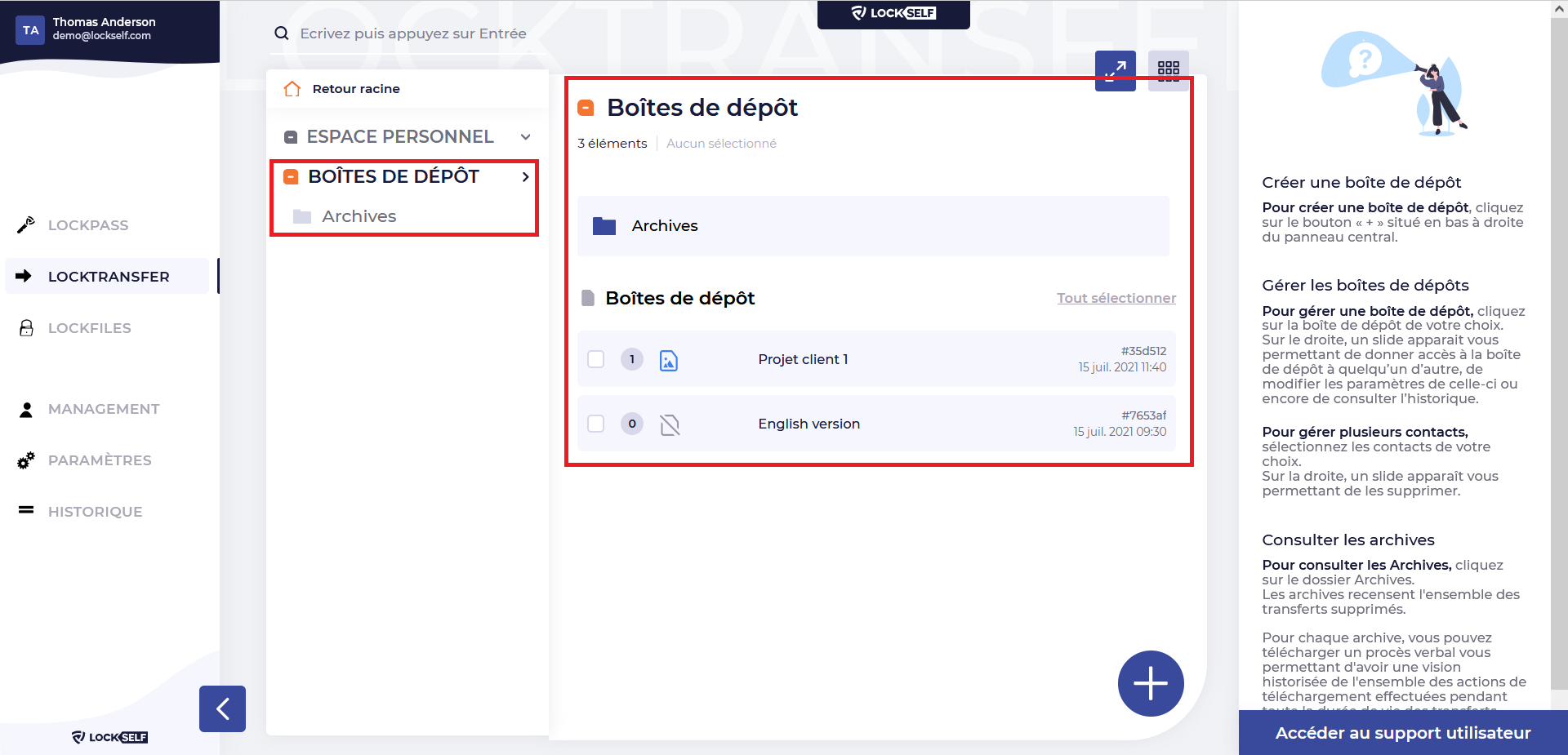Viewport: 1568px width, 755px height.
Task: Open the MANAGEMENT menu item
Action: click(104, 409)
